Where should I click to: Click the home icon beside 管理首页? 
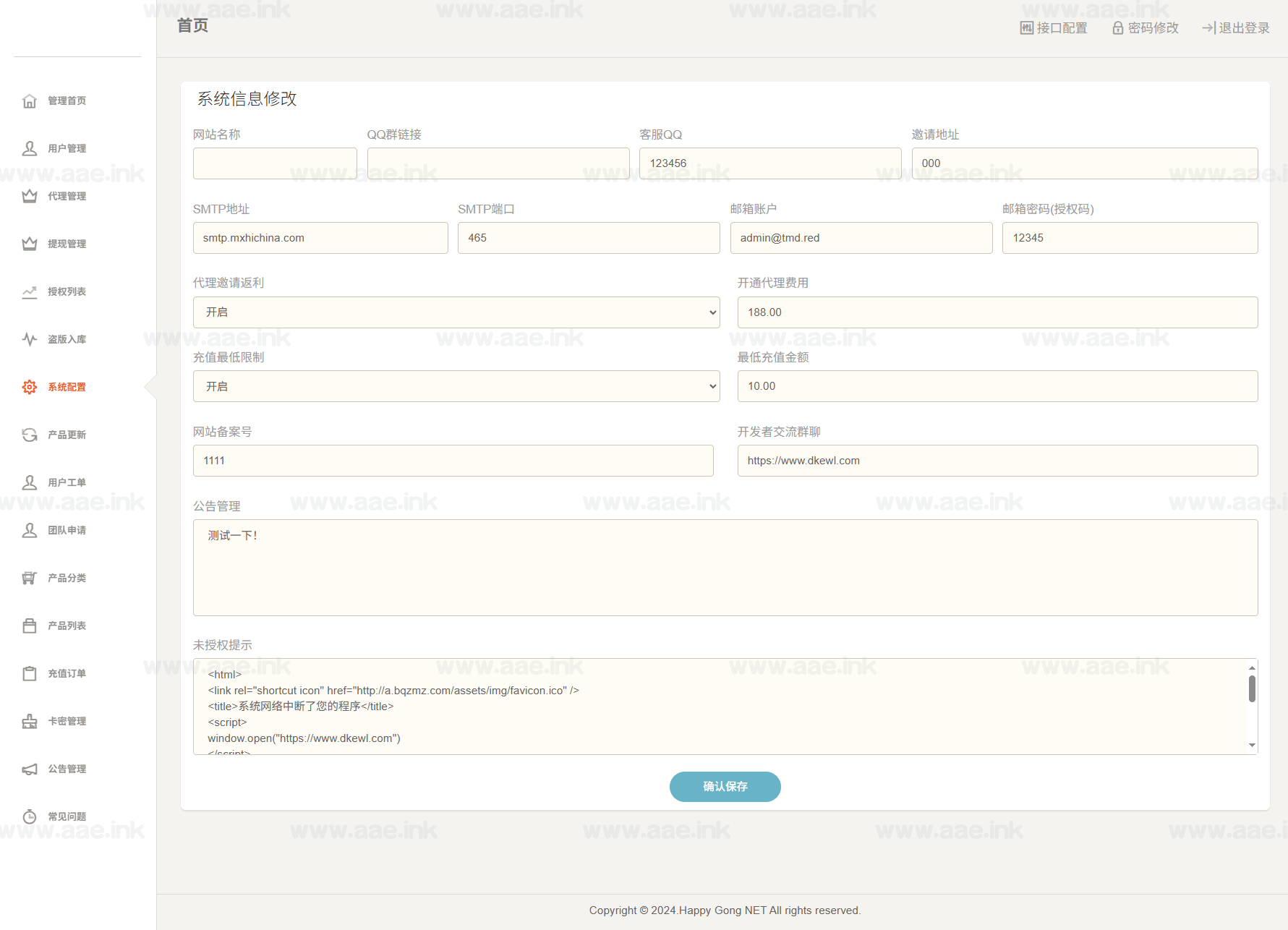coord(30,101)
